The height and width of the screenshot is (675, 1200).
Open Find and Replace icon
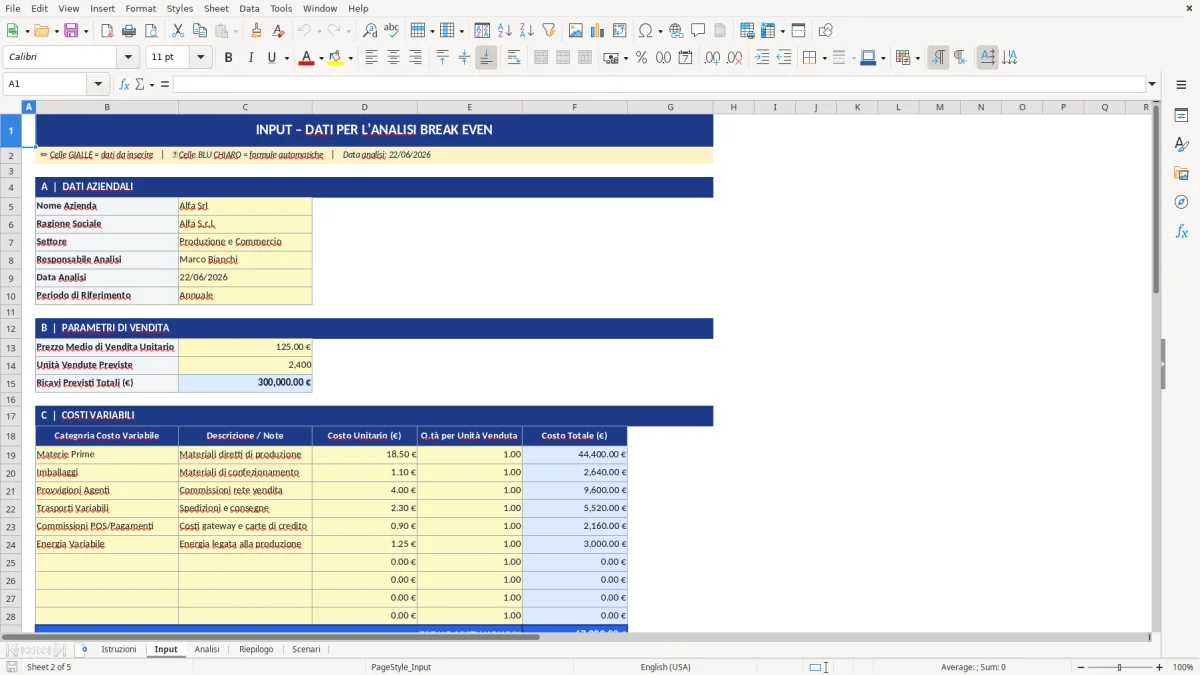(370, 31)
